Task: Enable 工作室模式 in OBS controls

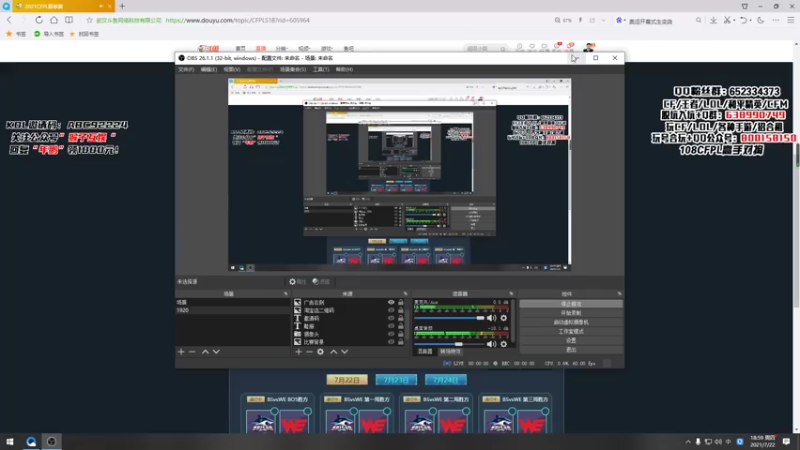Action: pos(571,332)
